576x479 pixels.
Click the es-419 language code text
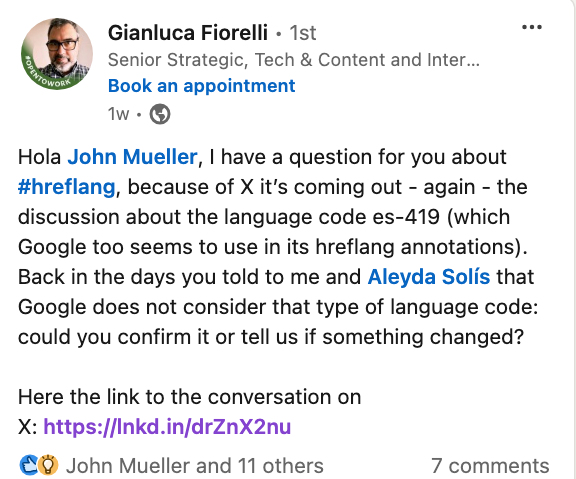406,217
